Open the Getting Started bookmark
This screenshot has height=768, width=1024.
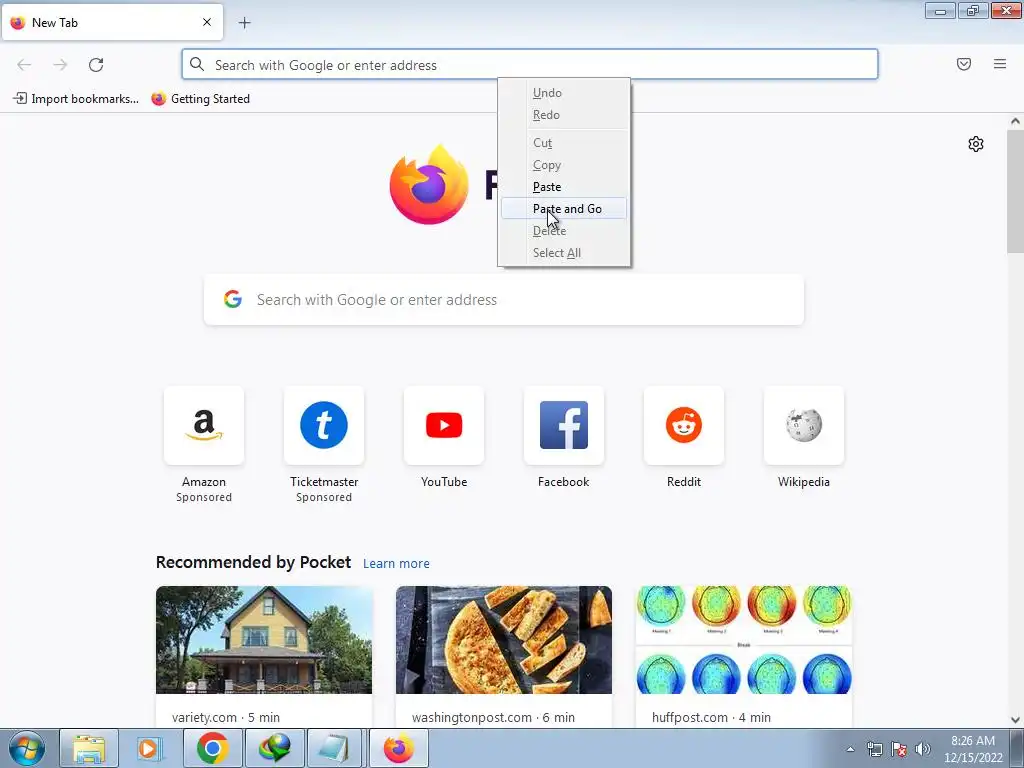pos(200,99)
